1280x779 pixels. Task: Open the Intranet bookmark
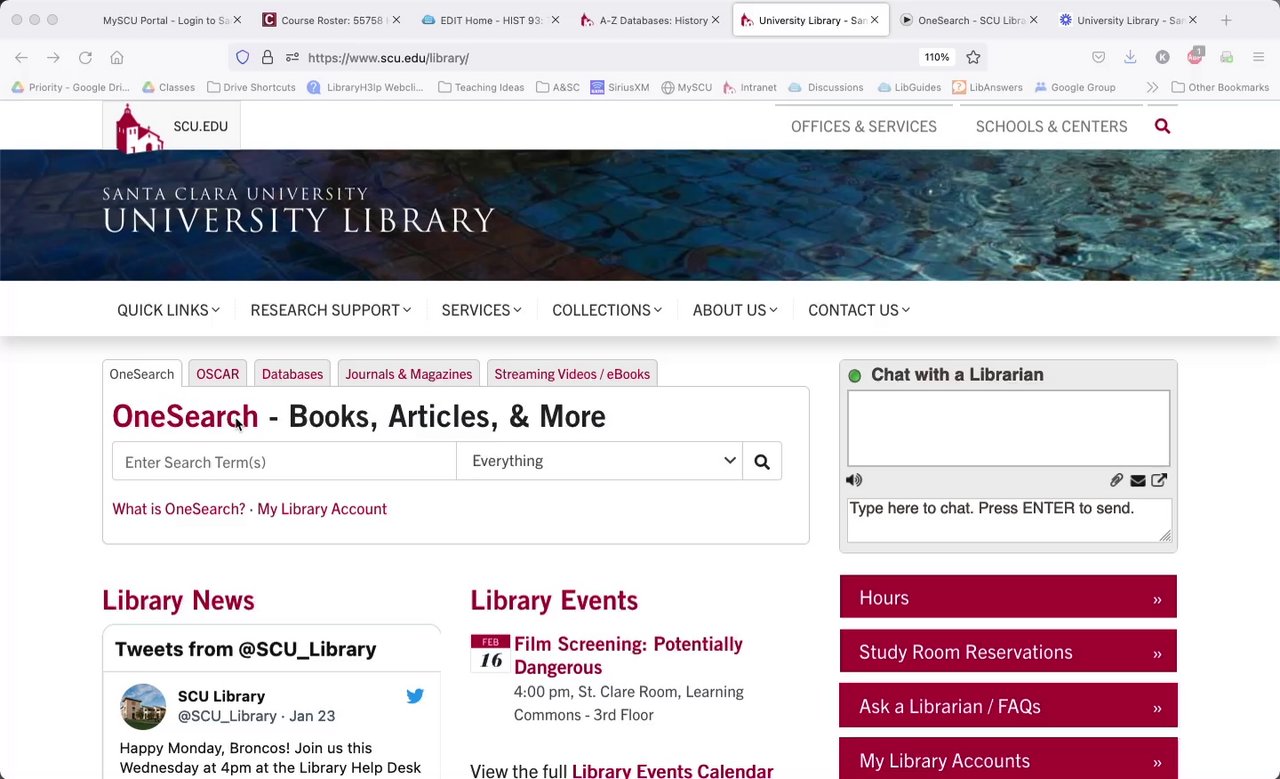click(x=749, y=87)
